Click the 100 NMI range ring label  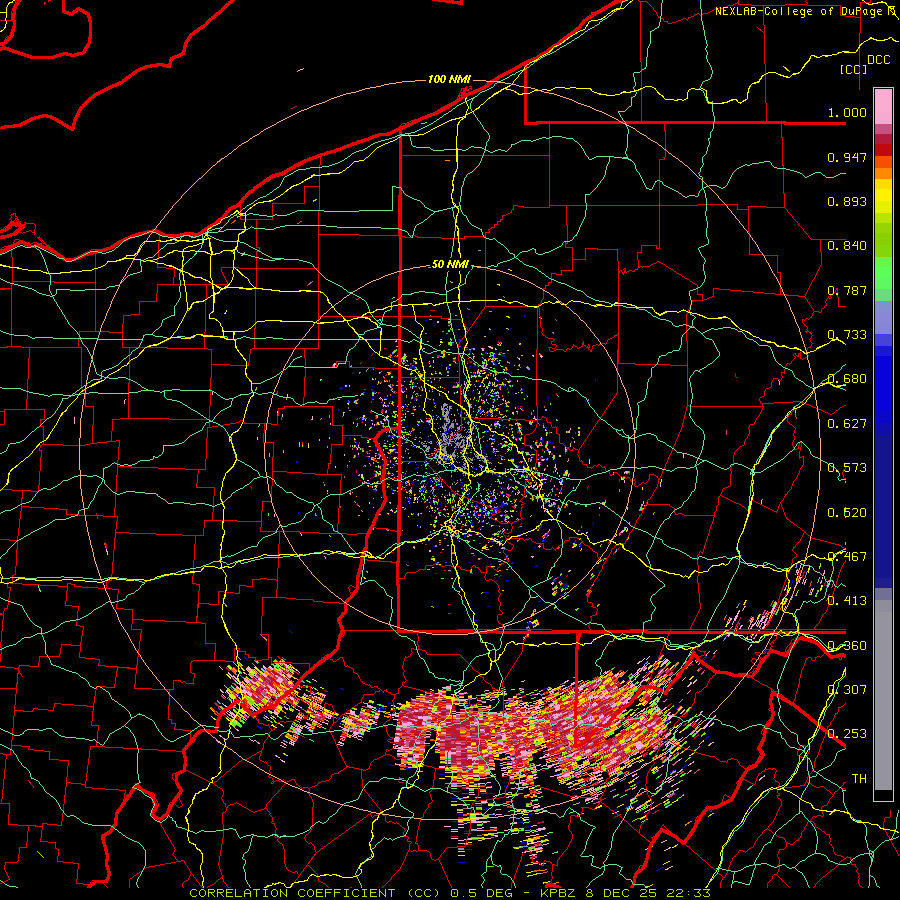tap(449, 79)
